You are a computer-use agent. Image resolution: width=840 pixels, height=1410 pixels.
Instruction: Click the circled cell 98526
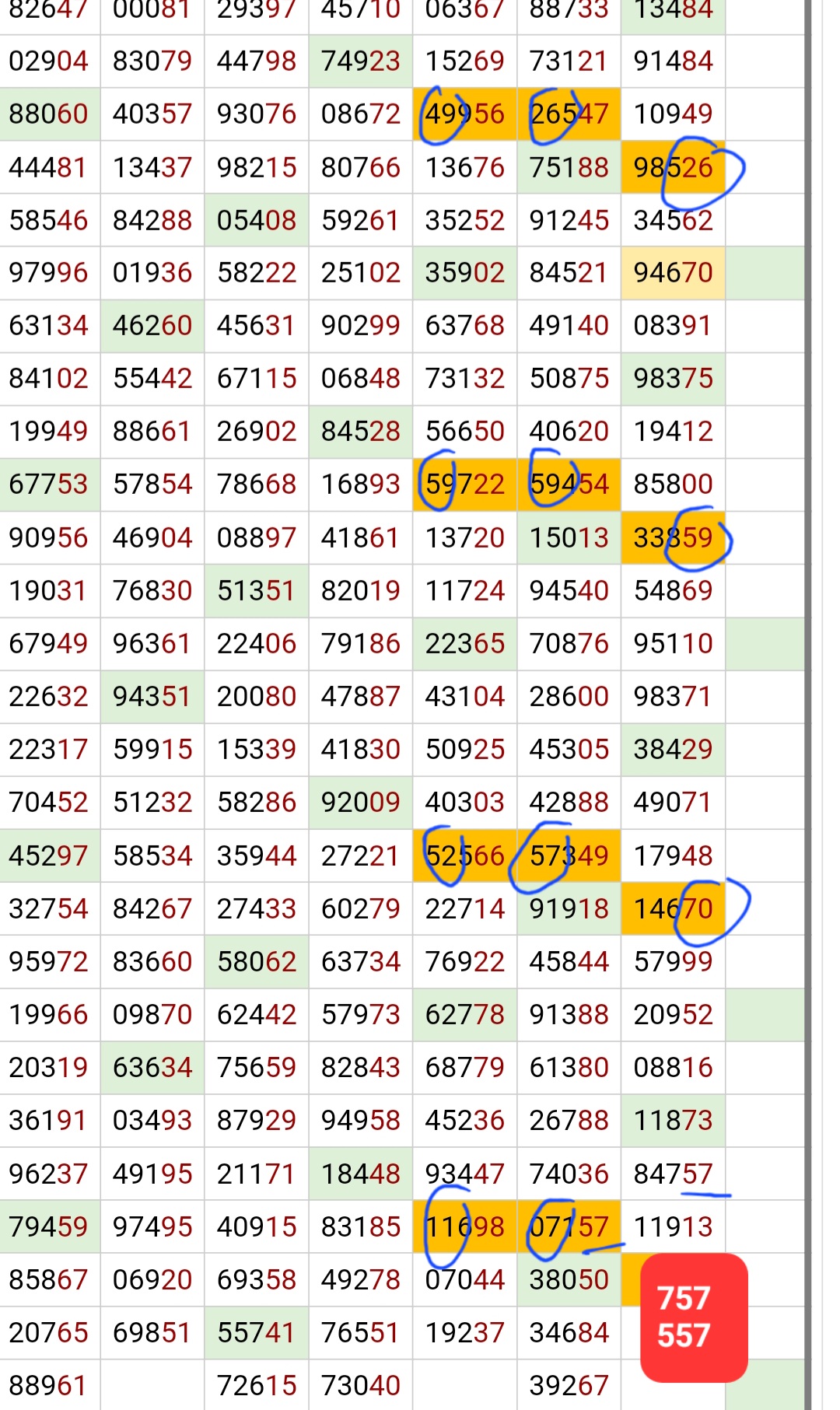[x=673, y=167]
